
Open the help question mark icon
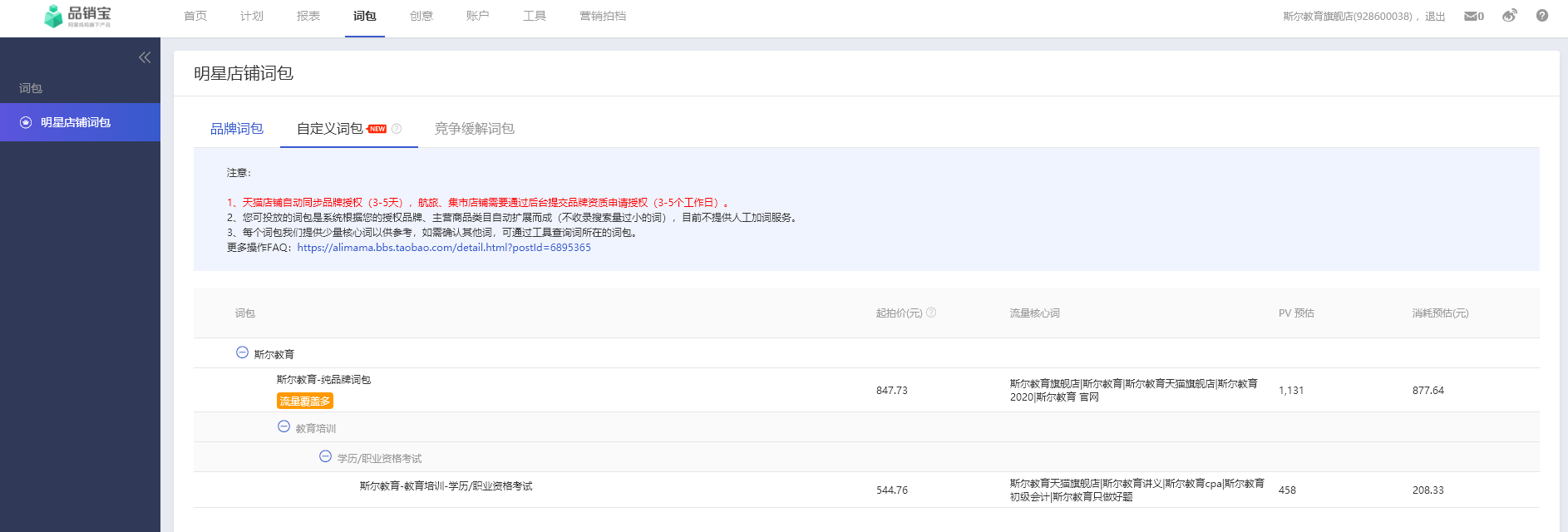(x=1542, y=16)
